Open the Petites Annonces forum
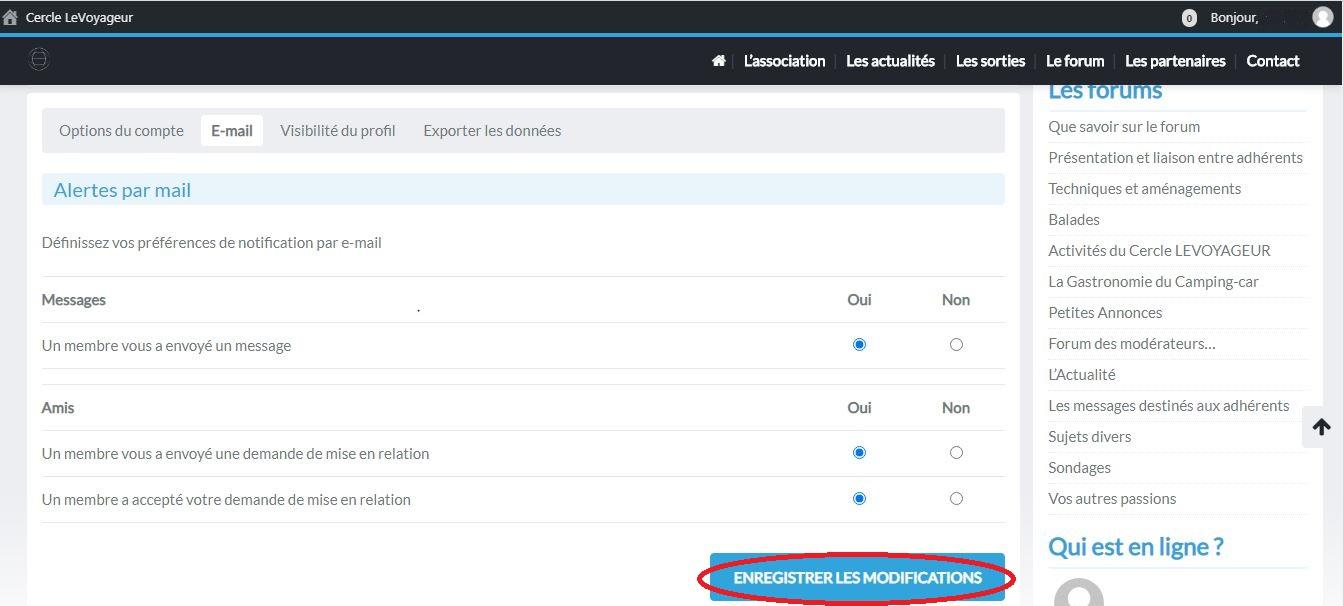Screen dimensions: 1343x606 pyautogui.click(x=1105, y=313)
